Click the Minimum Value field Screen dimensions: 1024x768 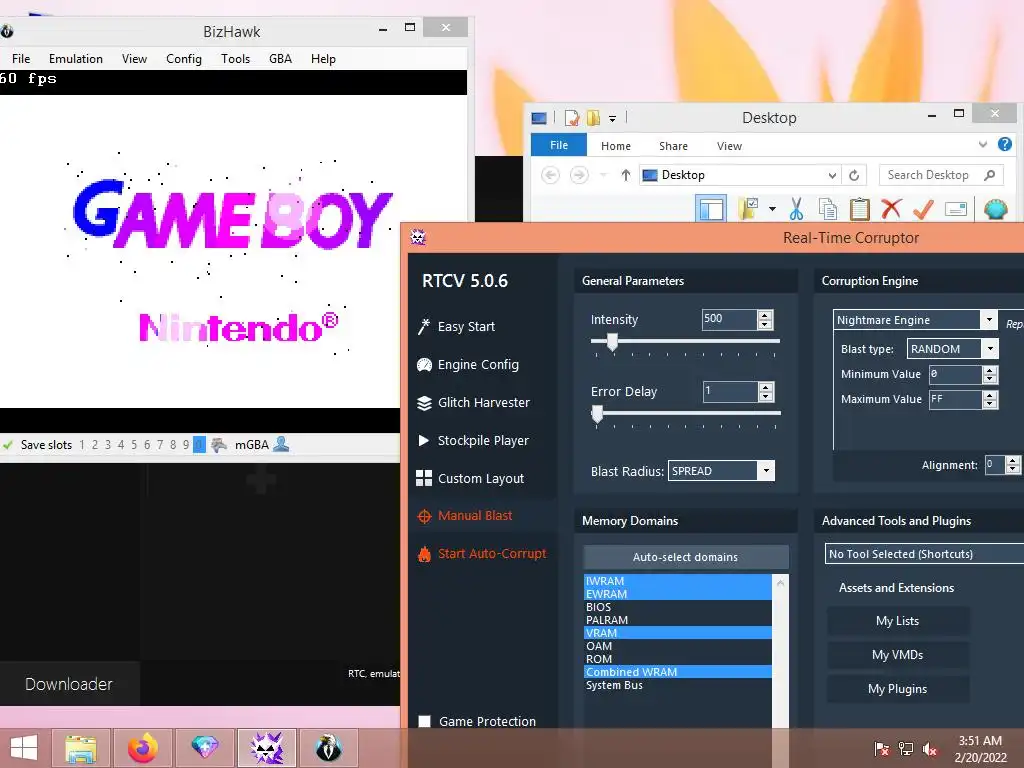tap(955, 374)
